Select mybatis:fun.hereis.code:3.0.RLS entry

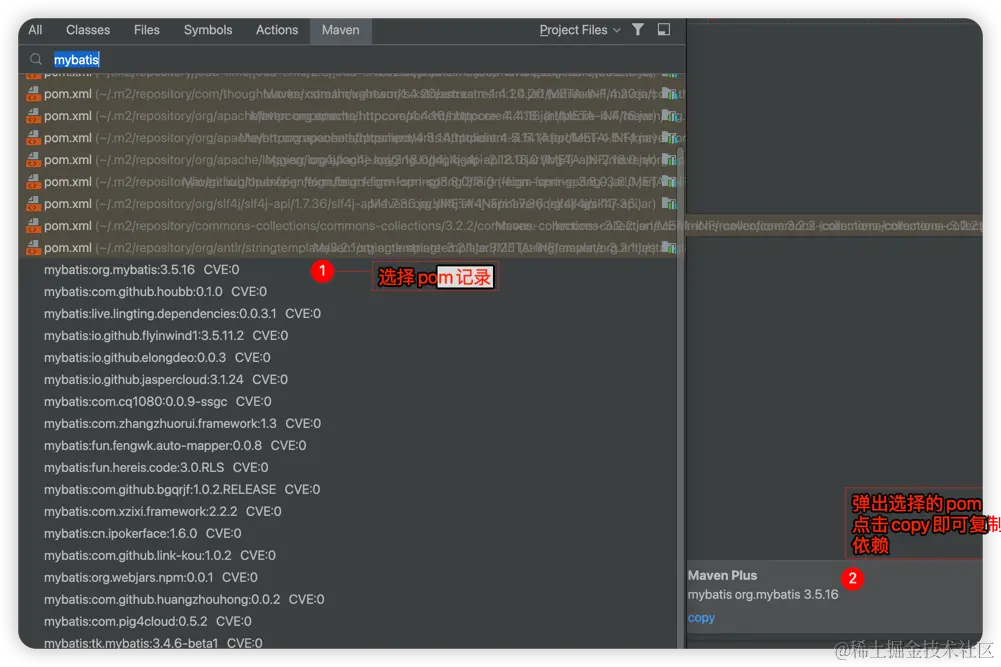[156, 467]
